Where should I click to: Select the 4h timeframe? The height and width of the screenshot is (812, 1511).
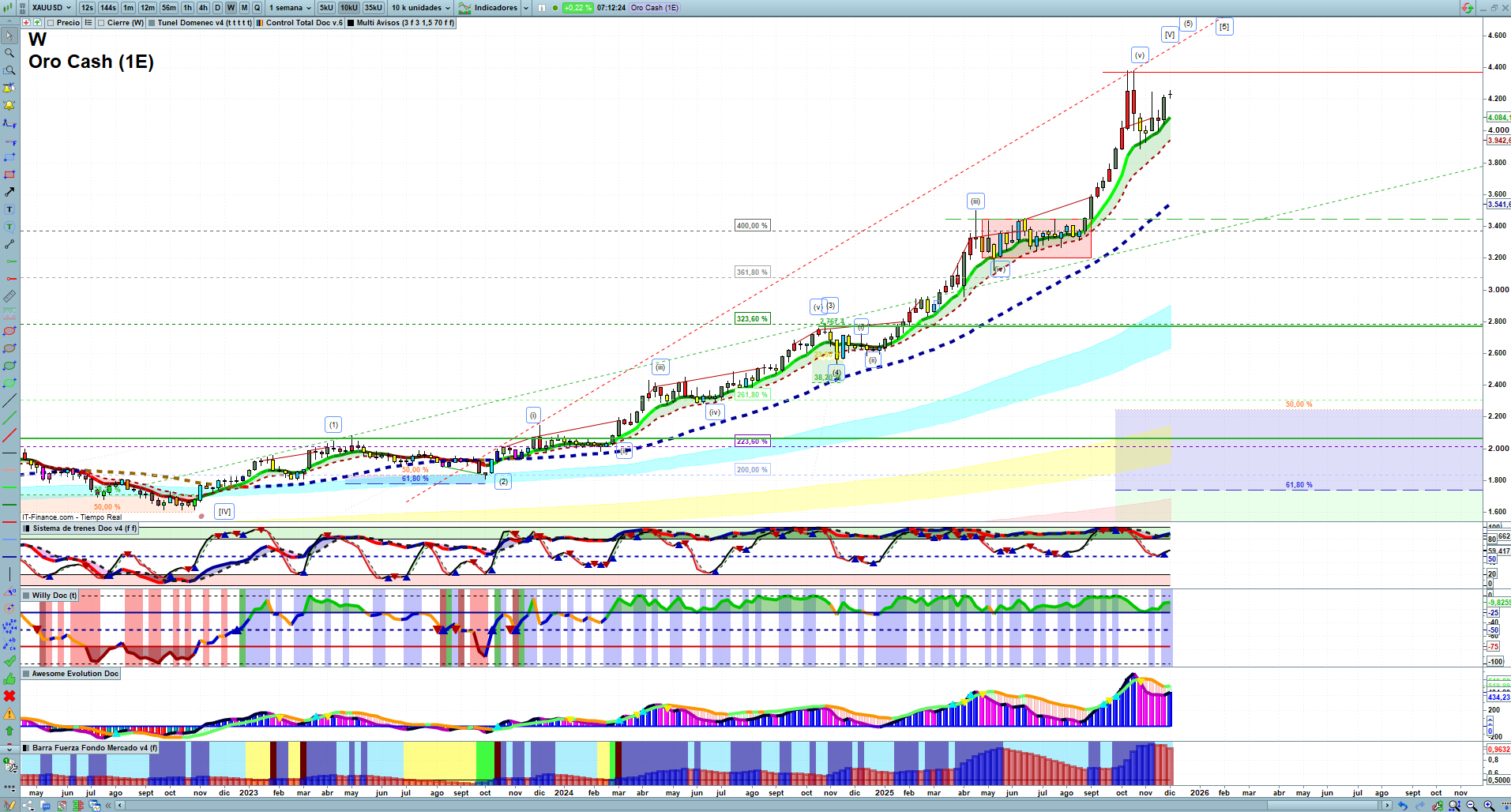[x=203, y=8]
